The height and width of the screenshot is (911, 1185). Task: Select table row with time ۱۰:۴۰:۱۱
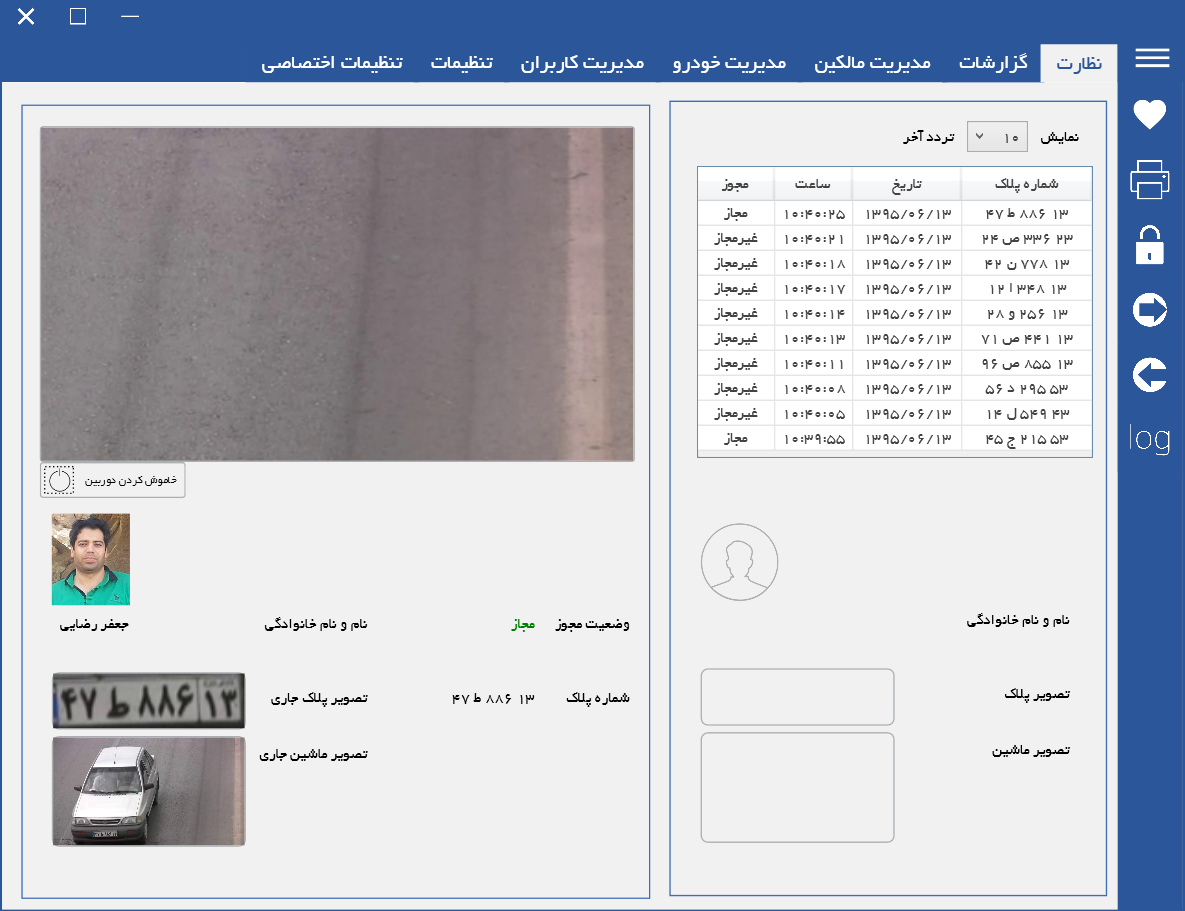tap(895, 363)
